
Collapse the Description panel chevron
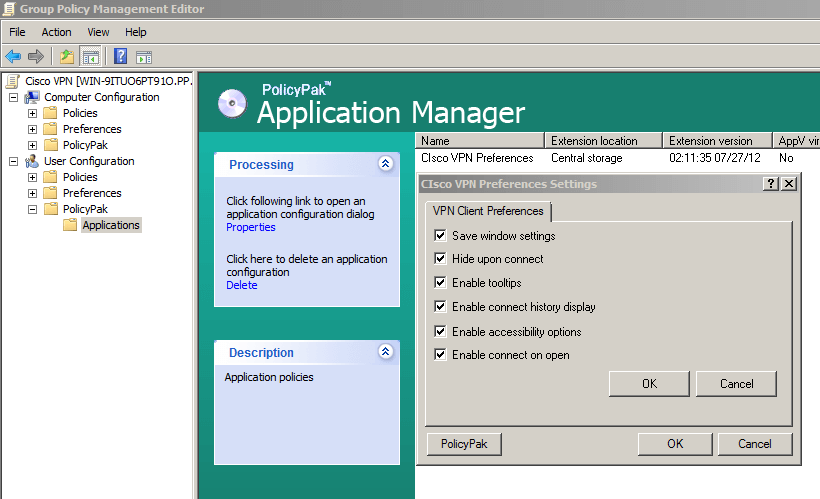(385, 351)
